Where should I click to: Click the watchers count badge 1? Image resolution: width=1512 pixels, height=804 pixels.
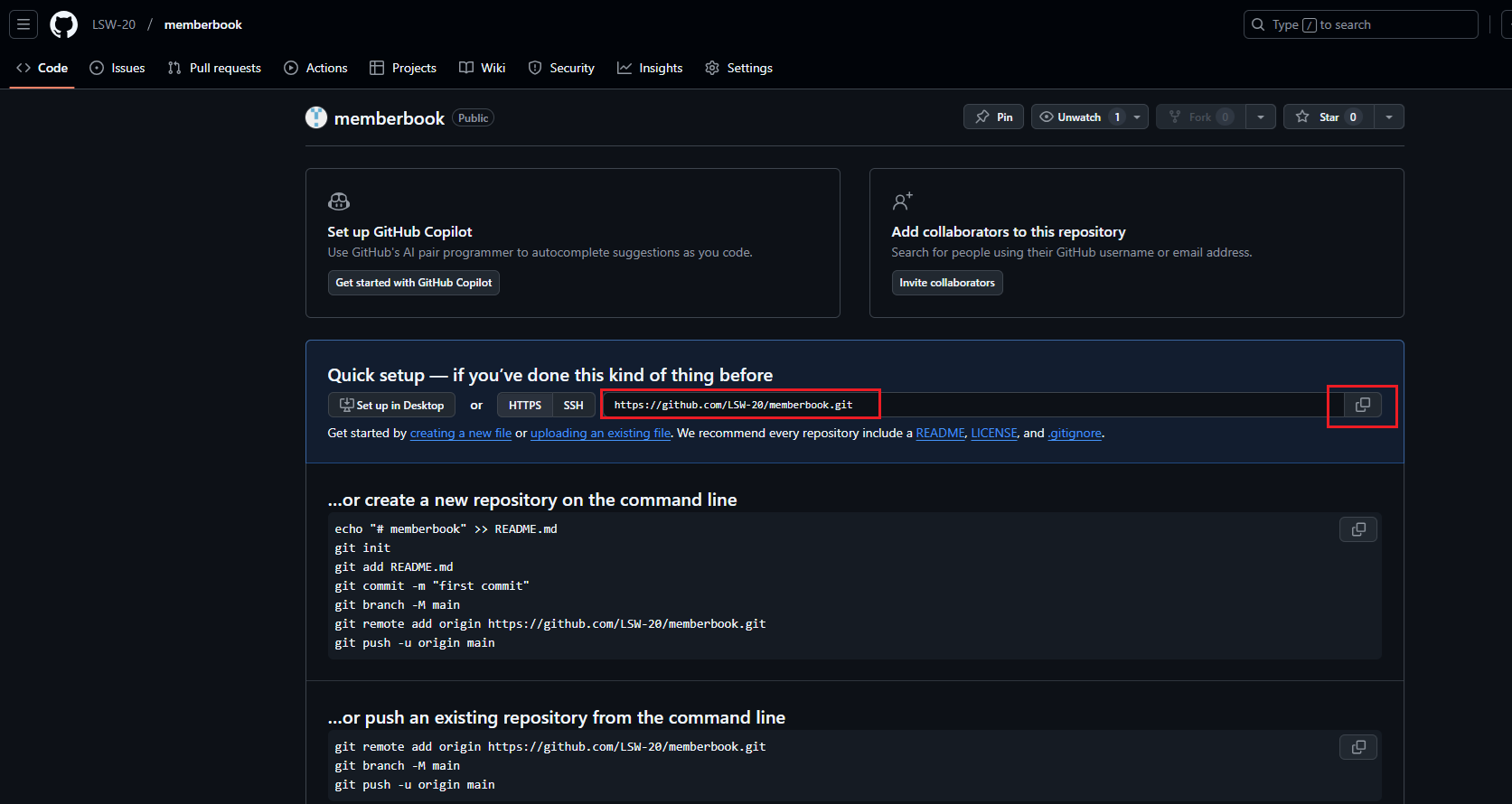coord(1117,117)
